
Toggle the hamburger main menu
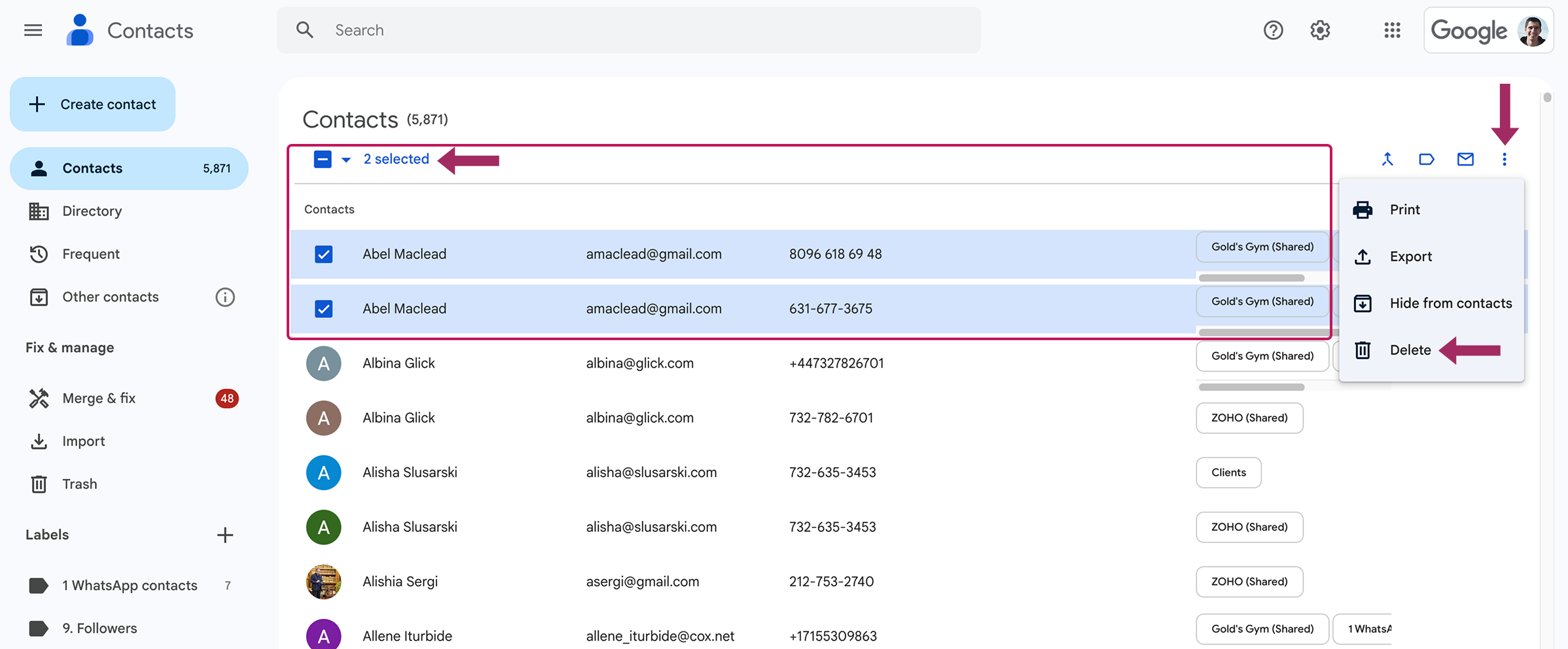coord(33,30)
